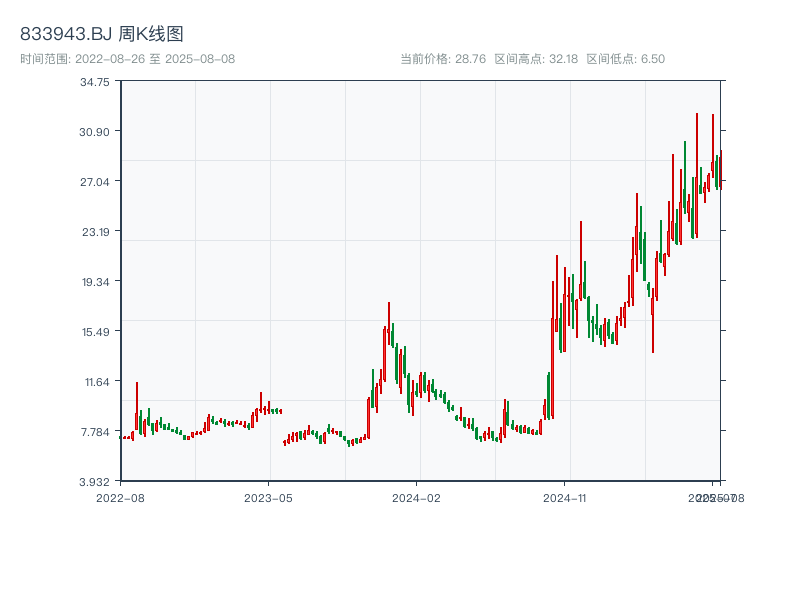Click the red candlestick spike near late 2023 peak
Image resolution: width=800 pixels, height=600 pixels.
(389, 323)
